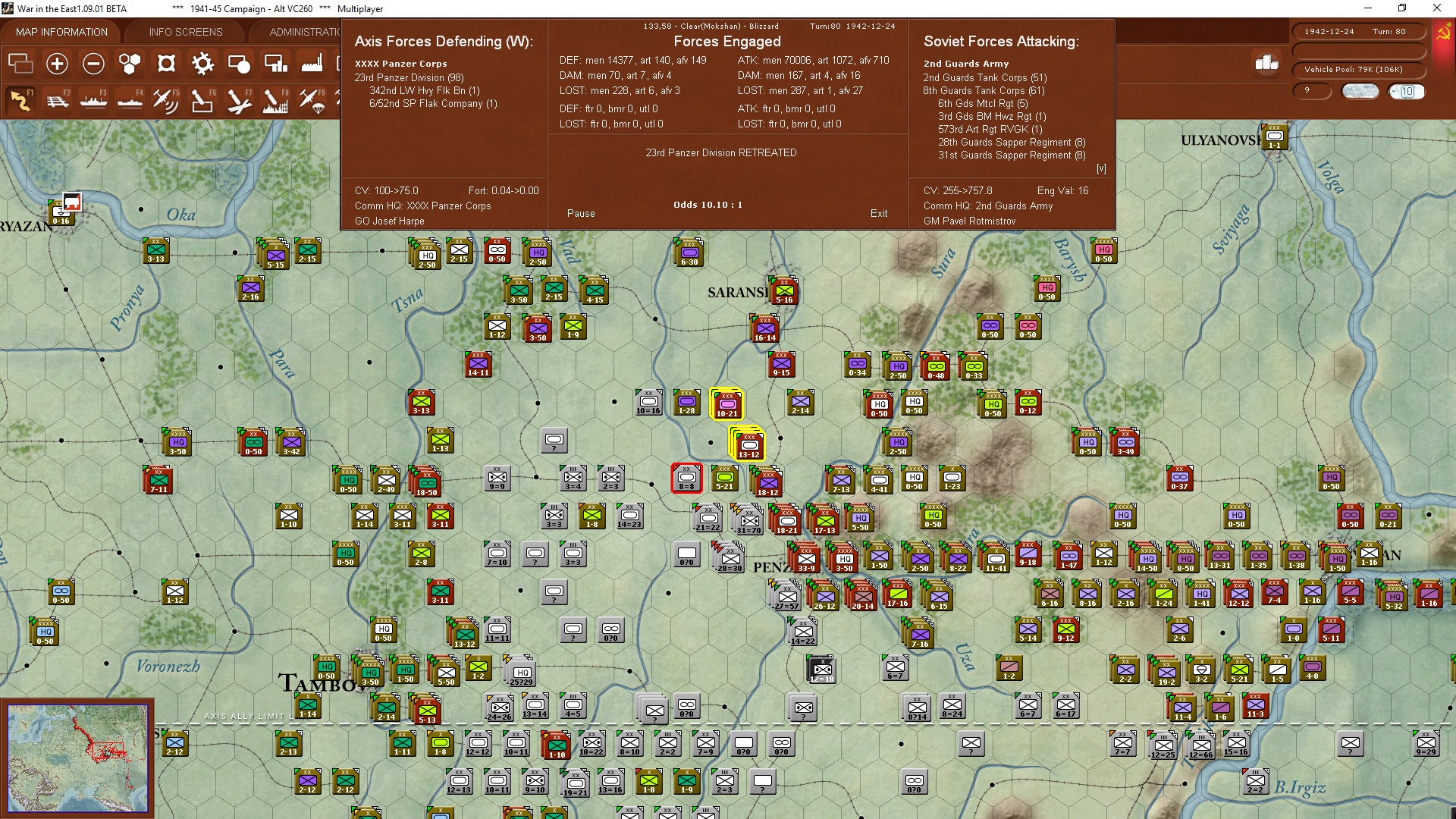Viewport: 1456px width, 819px height.
Task: Toggle the F1 move mode button
Action: point(21,100)
